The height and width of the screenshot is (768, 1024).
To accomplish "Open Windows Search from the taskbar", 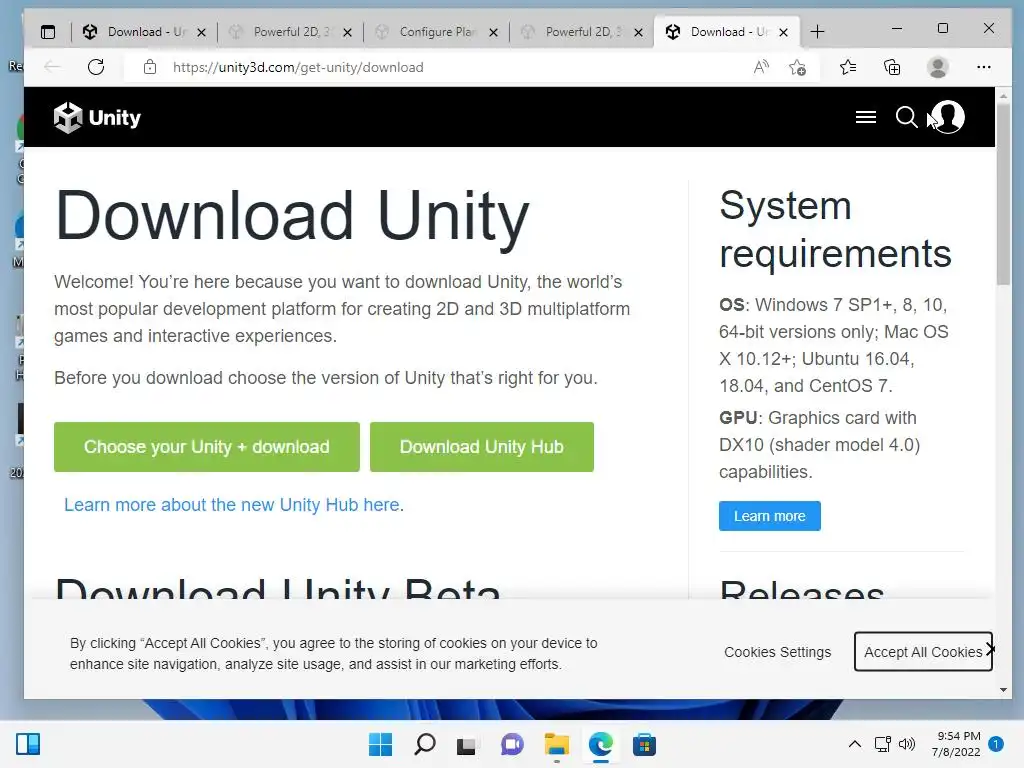I will pos(424,744).
